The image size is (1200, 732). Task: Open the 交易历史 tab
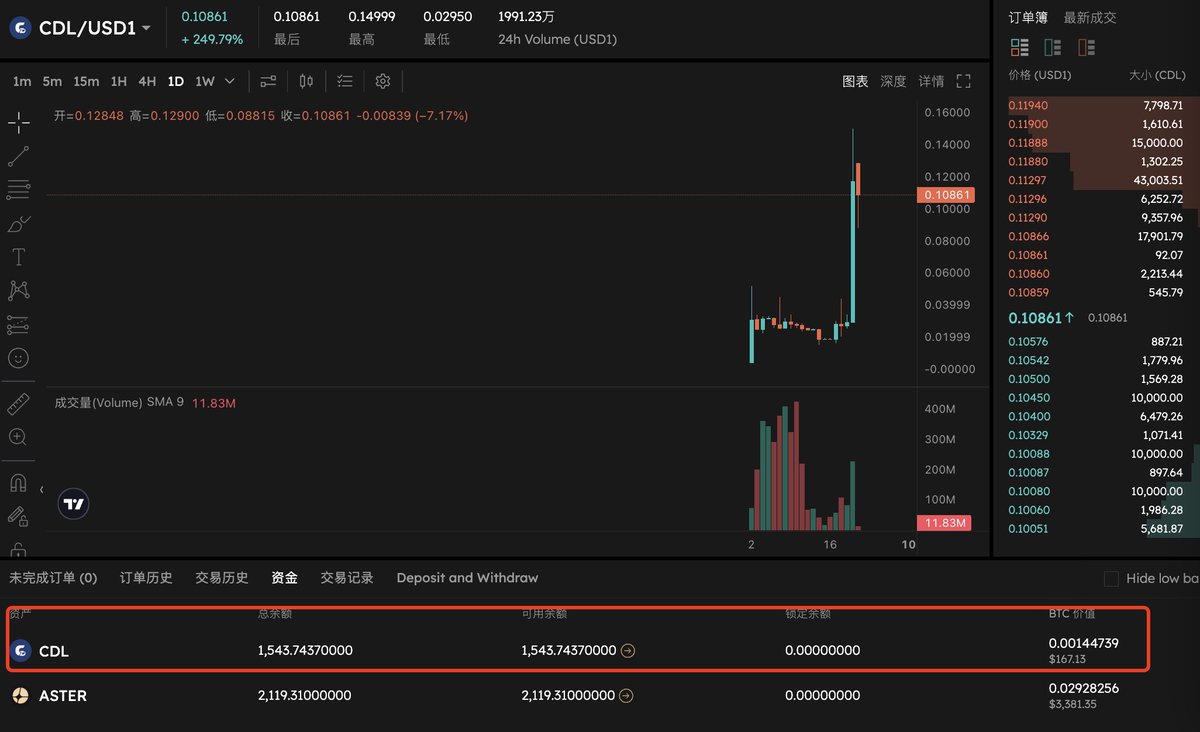point(222,578)
